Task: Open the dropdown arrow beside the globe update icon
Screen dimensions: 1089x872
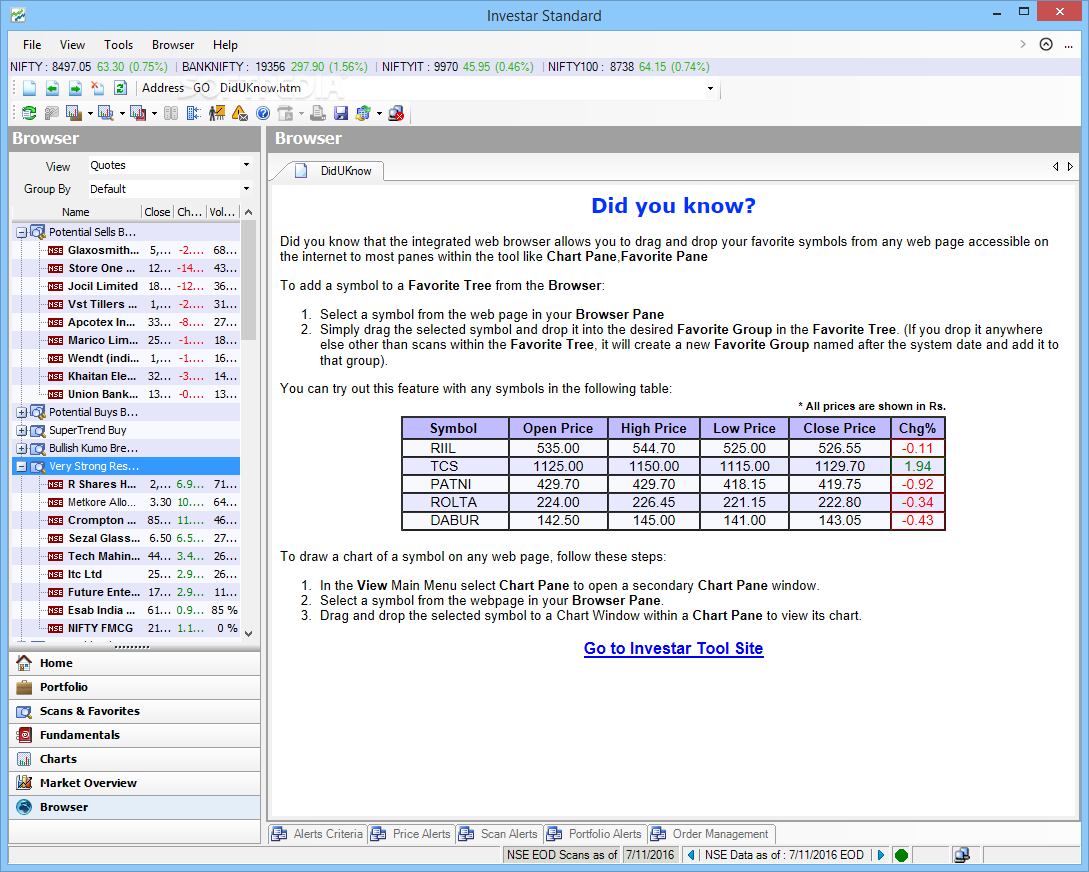Action: (x=379, y=114)
